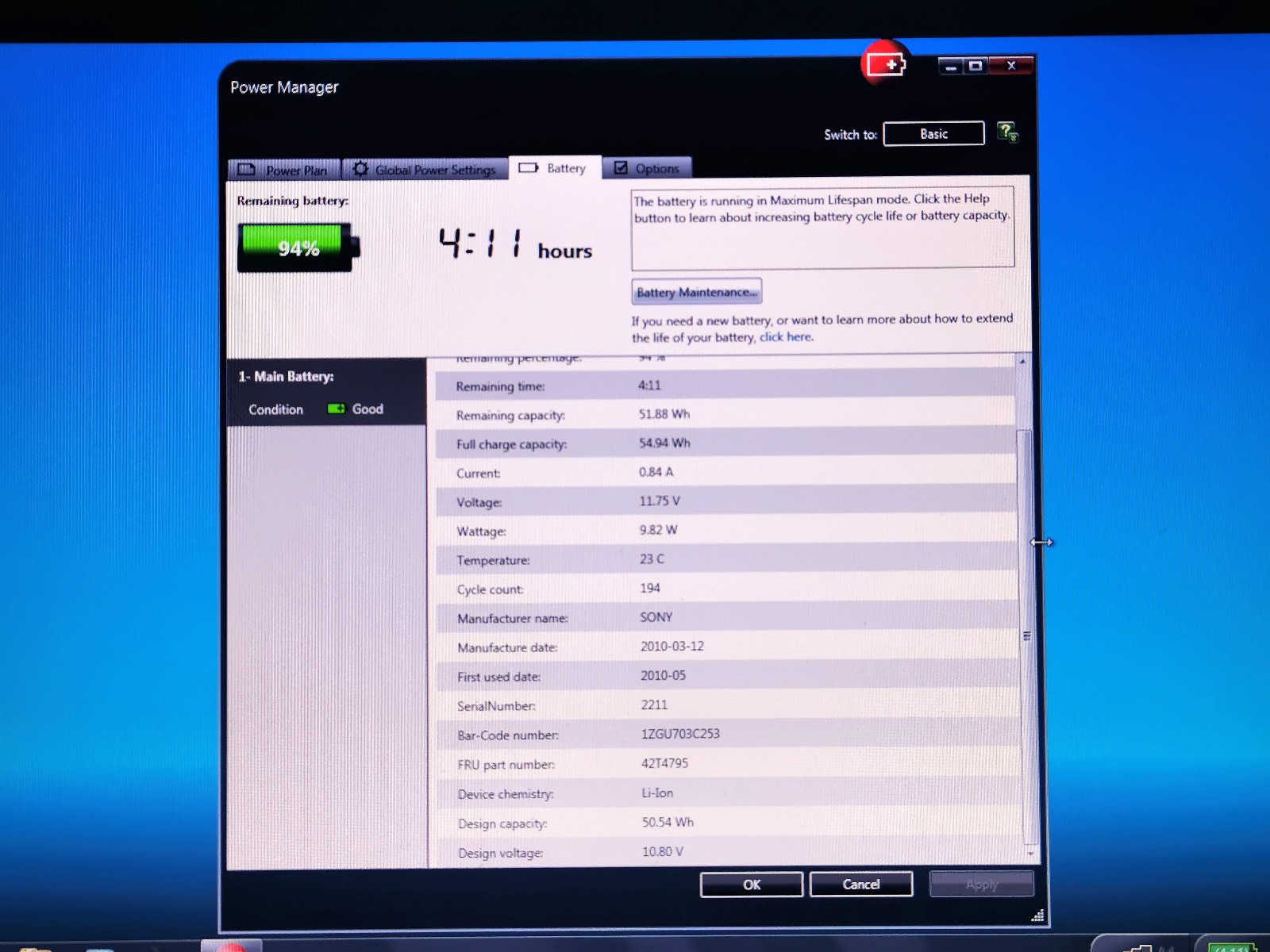
Task: Click the '4:11' remaining time value in table
Action: click(x=649, y=385)
